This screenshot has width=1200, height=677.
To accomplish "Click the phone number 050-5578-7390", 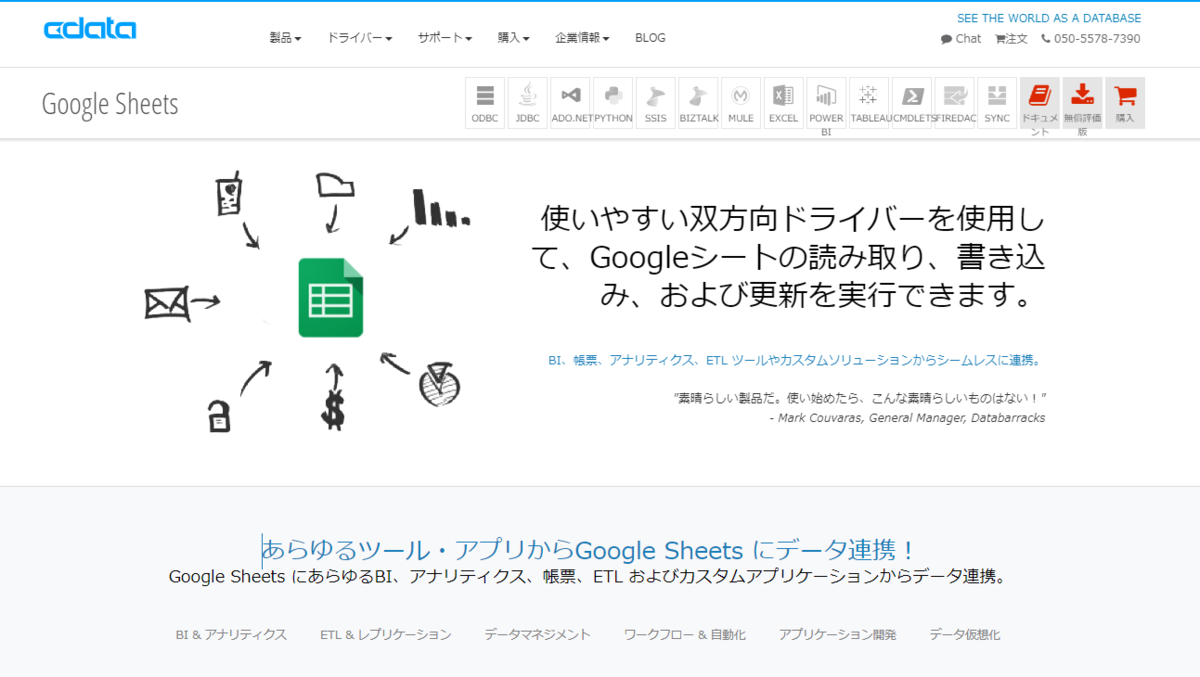I will 1091,39.
